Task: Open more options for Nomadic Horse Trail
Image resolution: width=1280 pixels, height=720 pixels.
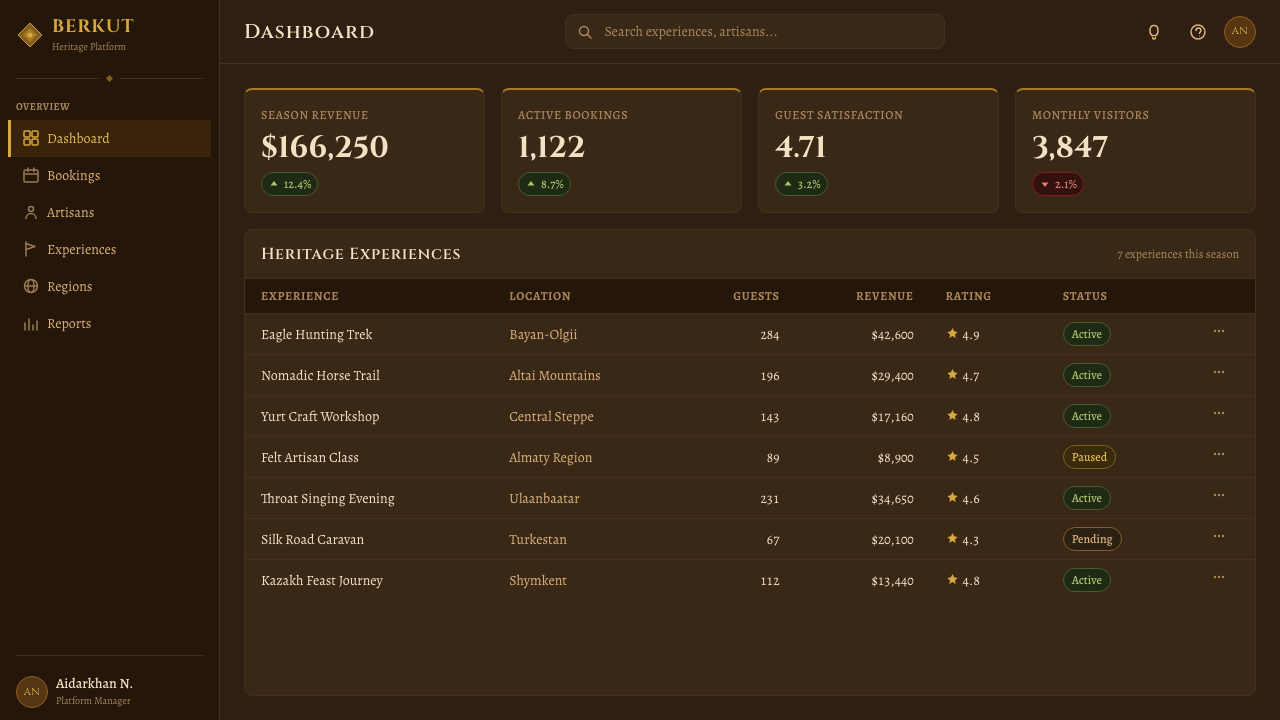Action: [1219, 372]
